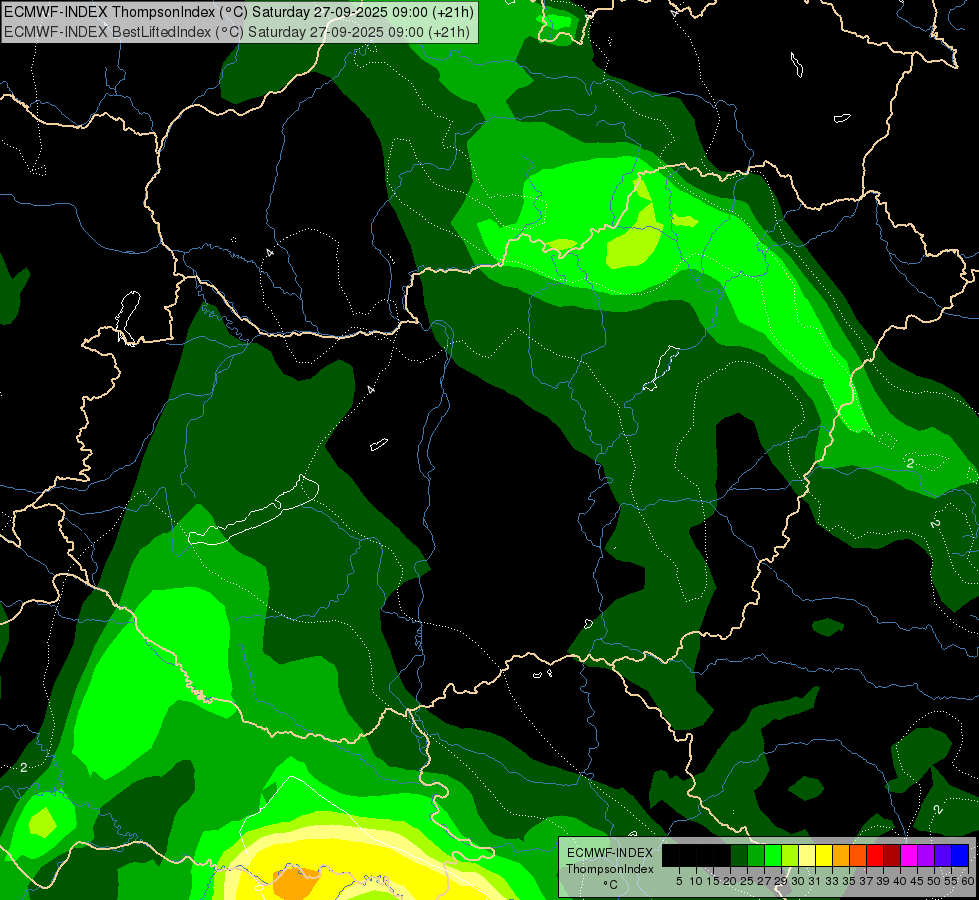This screenshot has width=979, height=900.
Task: Click the legend scale value 25
Action: [747, 881]
